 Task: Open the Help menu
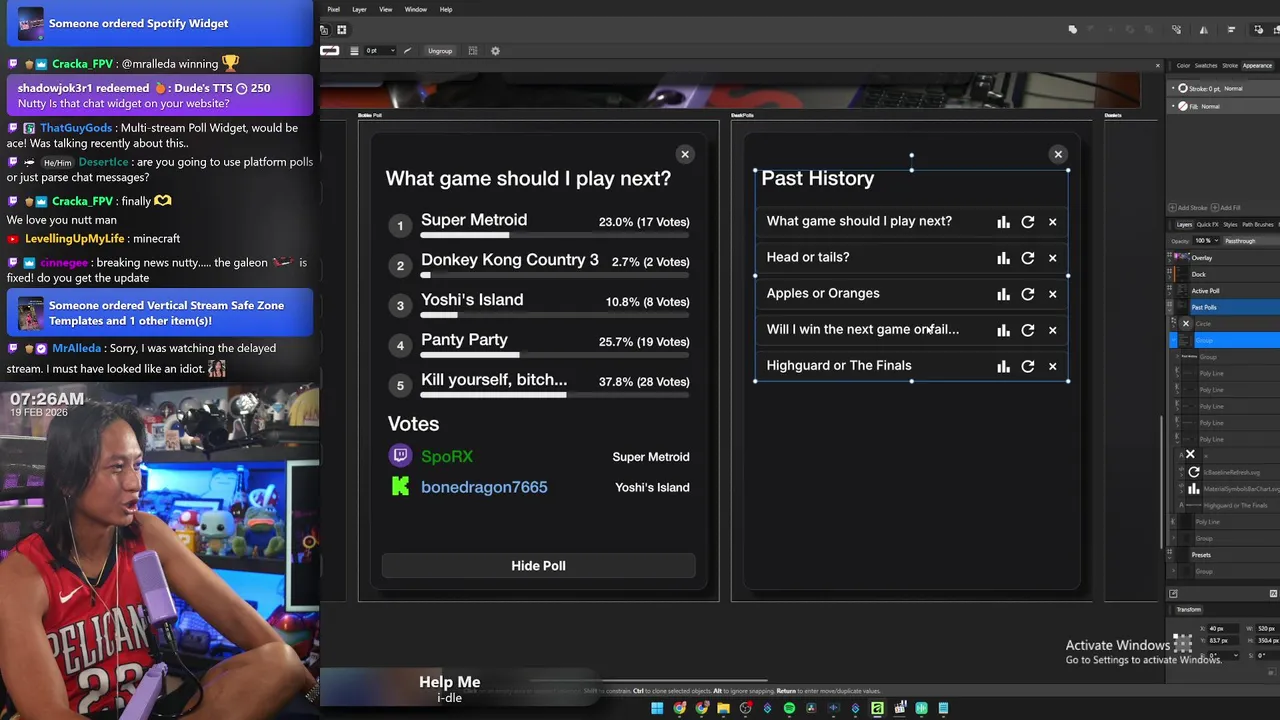point(446,10)
